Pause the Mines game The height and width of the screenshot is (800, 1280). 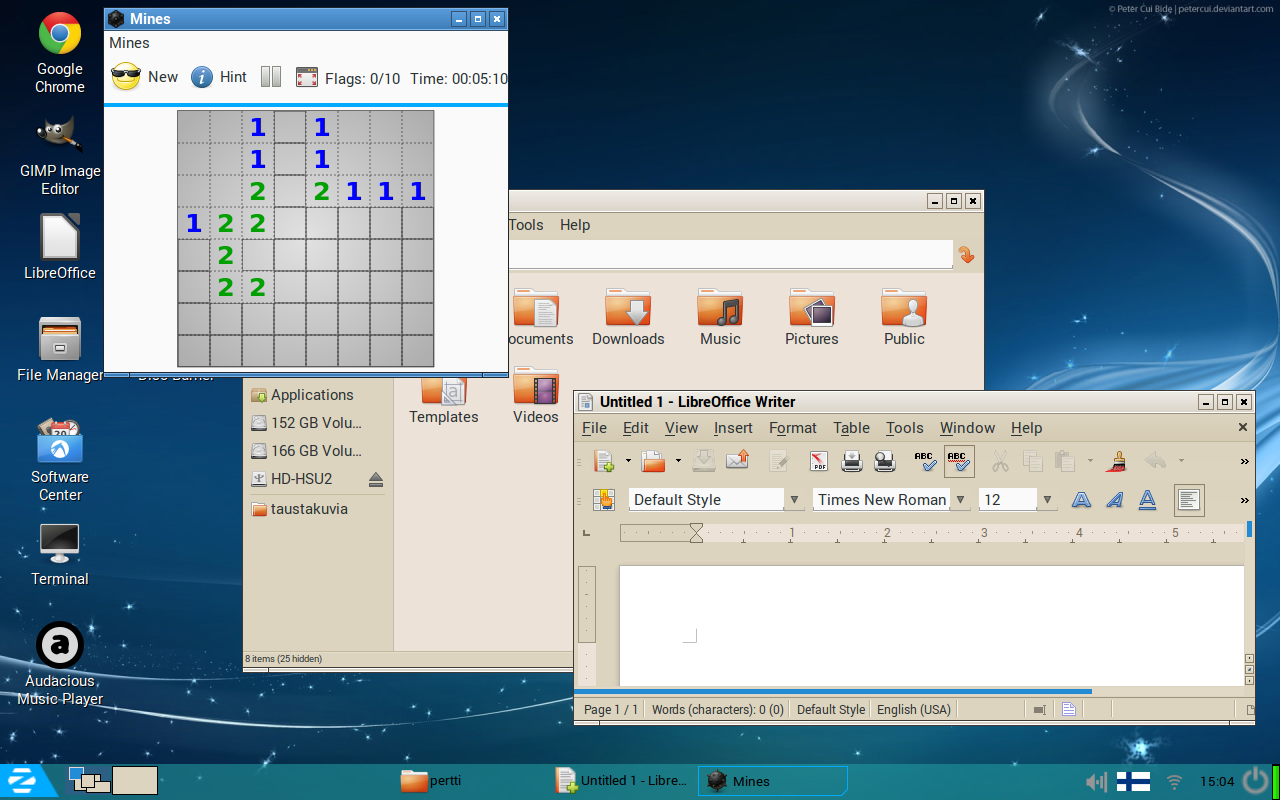[x=271, y=78]
